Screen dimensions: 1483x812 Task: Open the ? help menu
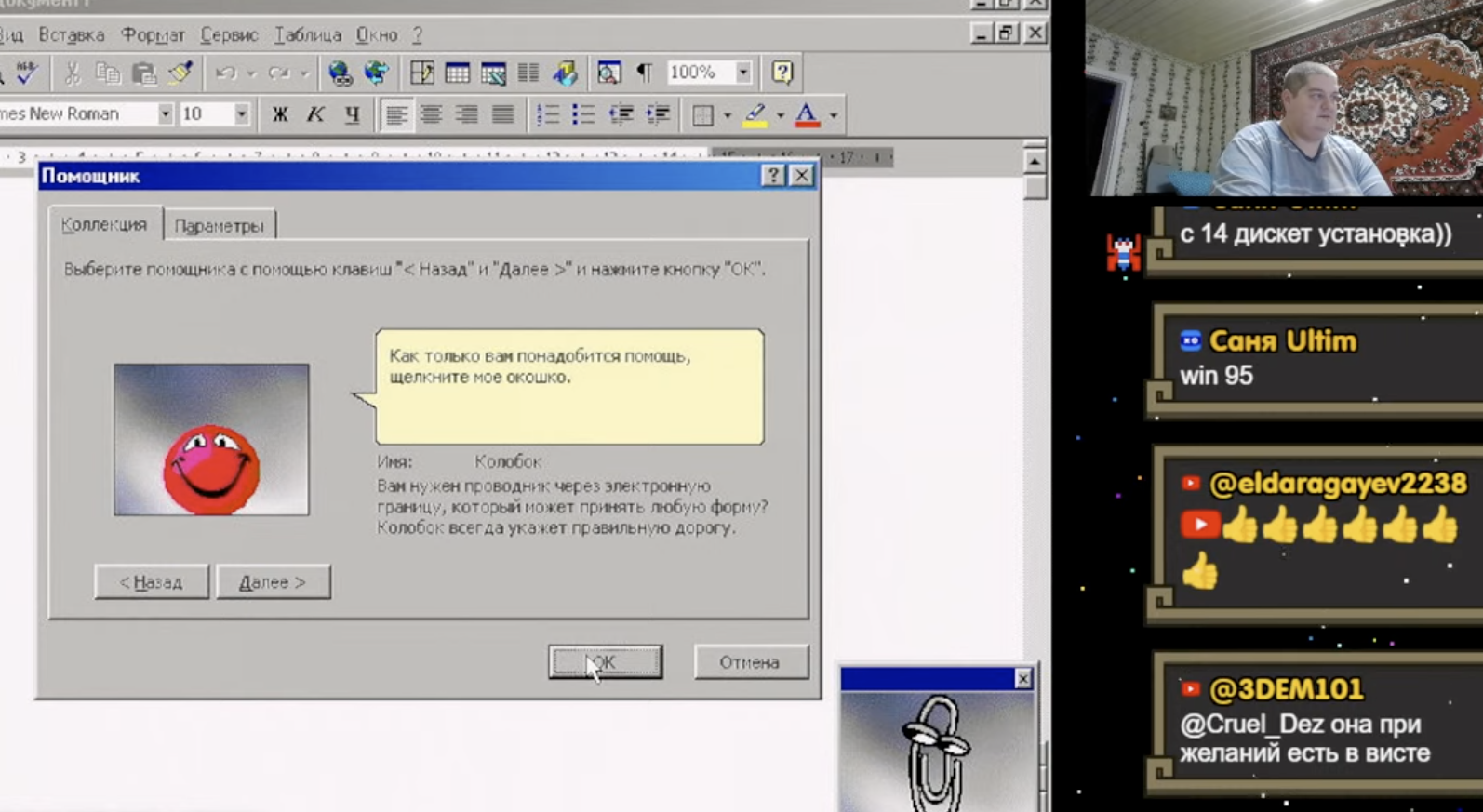(418, 35)
